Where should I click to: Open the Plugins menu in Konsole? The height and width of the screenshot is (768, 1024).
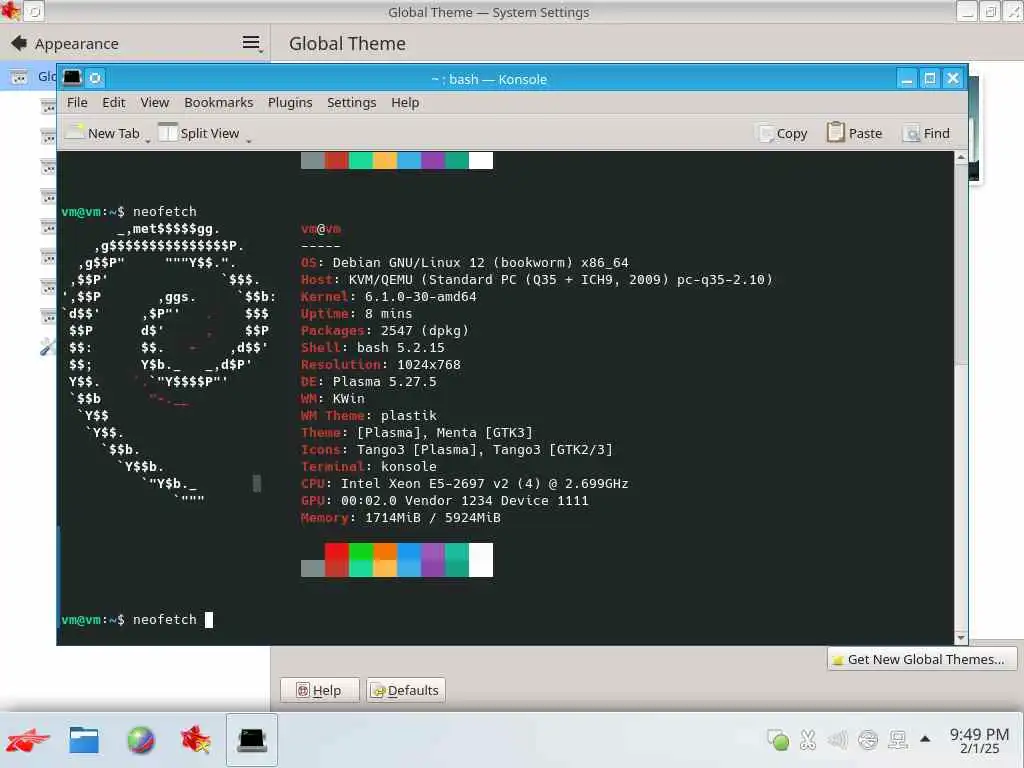click(290, 103)
